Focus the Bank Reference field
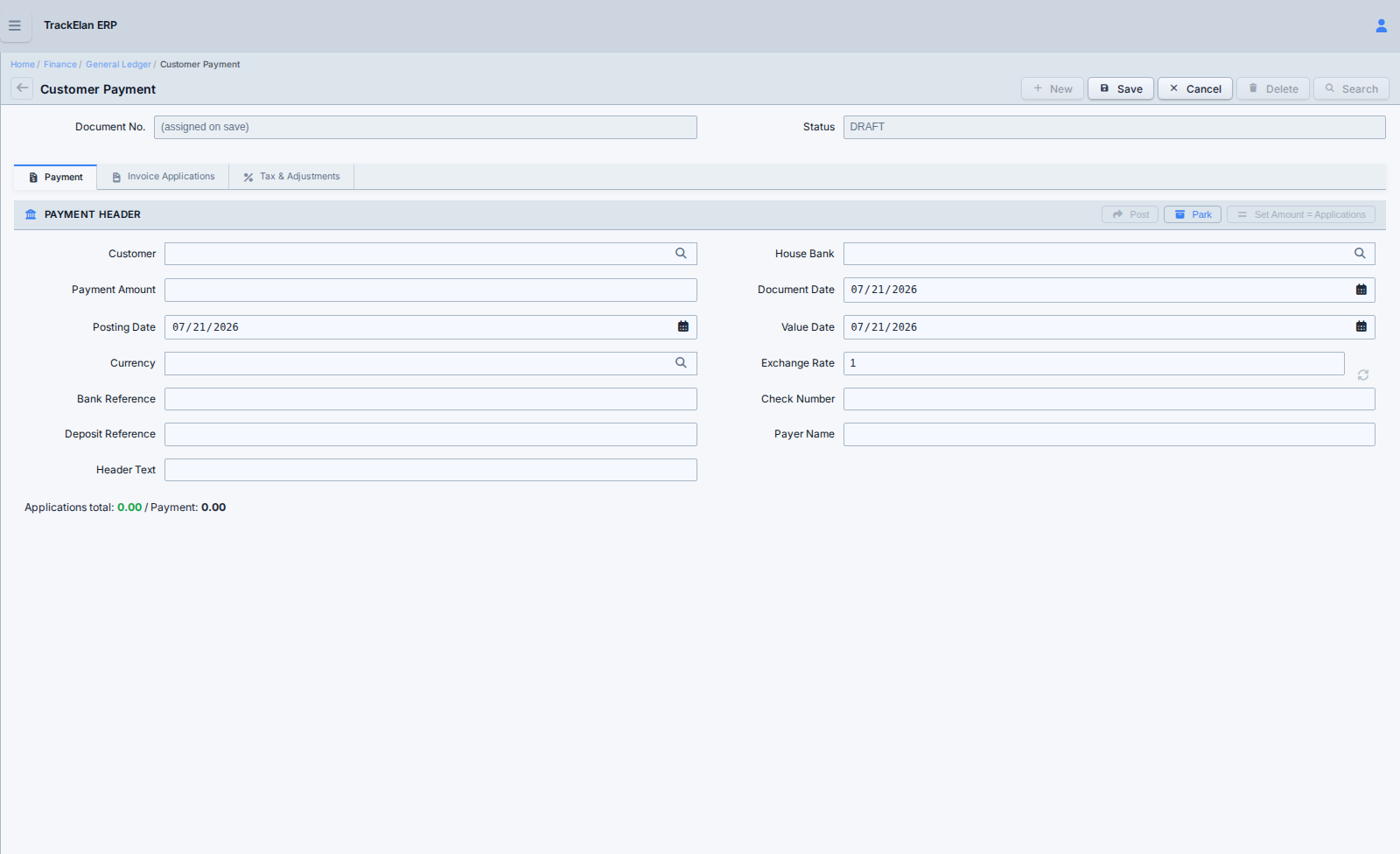The width and height of the screenshot is (1400, 854). pyautogui.click(x=430, y=399)
